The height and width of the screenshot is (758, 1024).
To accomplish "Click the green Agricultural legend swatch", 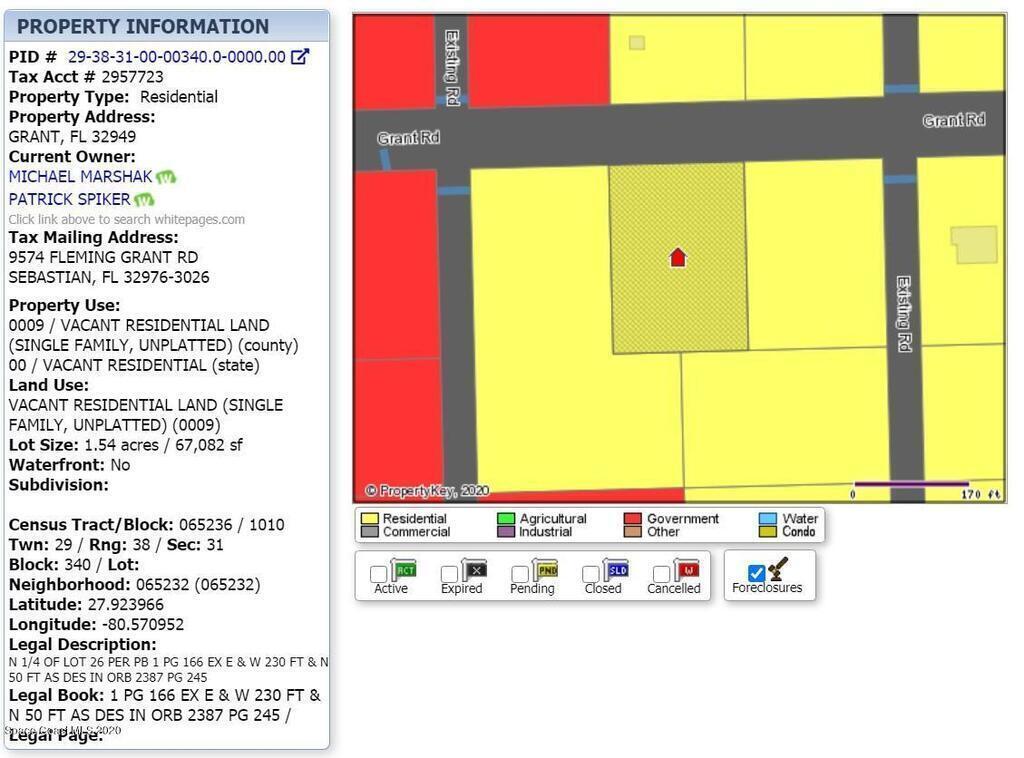I will pyautogui.click(x=505, y=519).
